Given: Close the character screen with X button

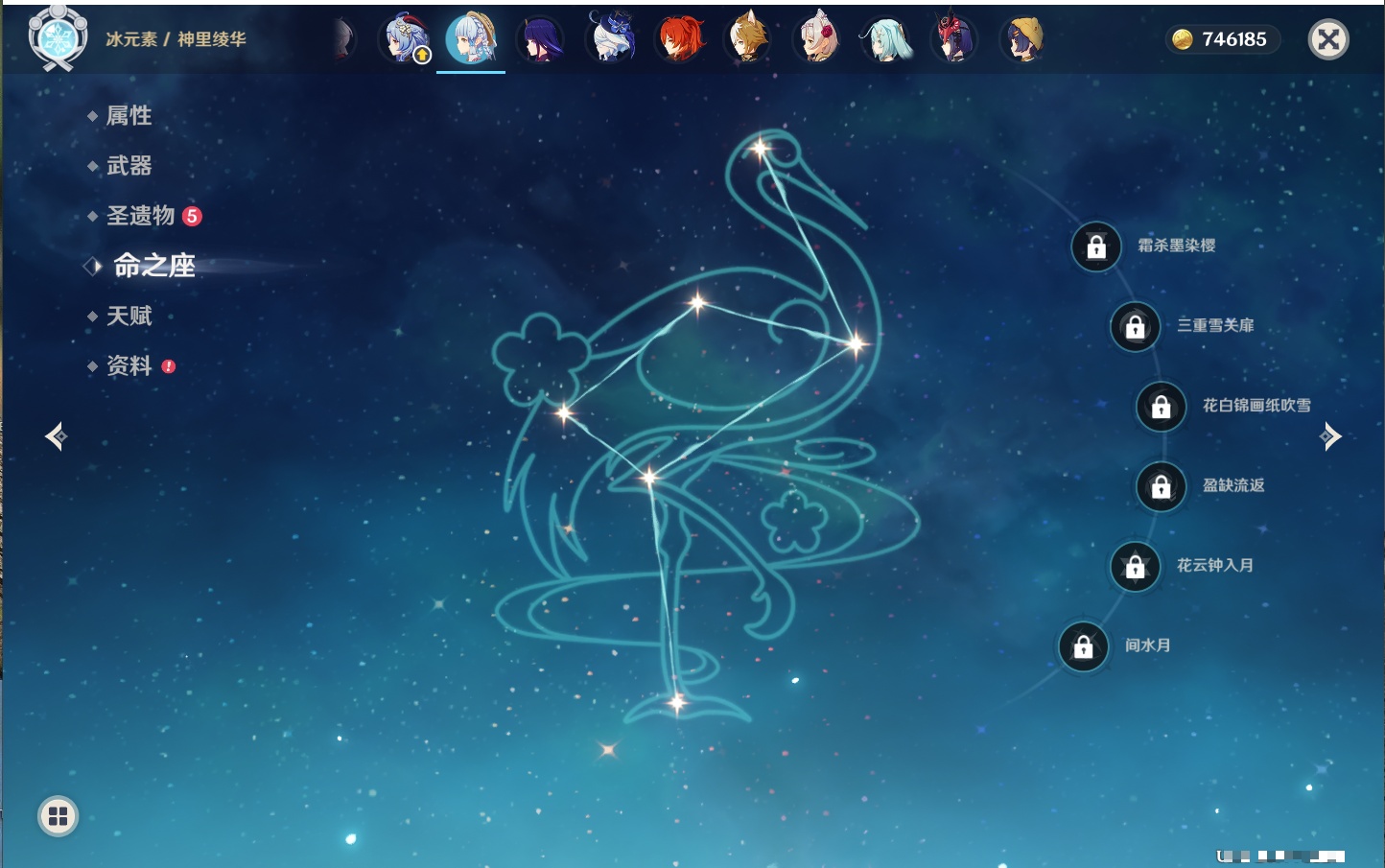Looking at the screenshot, I should tap(1328, 39).
